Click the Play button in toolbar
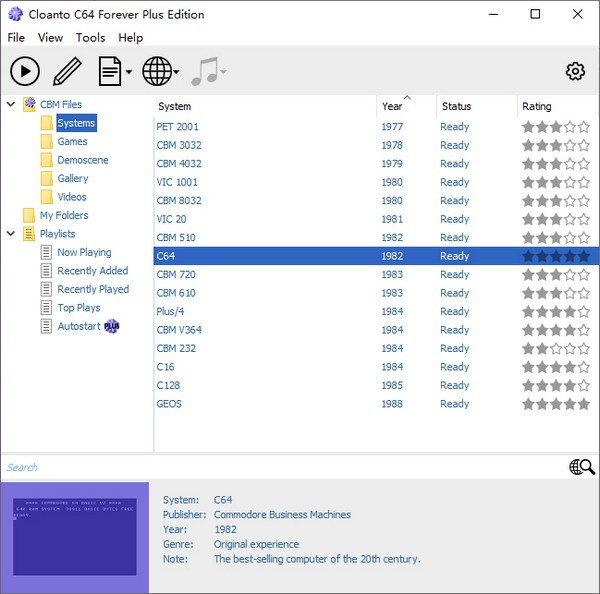600x594 pixels. 25,71
